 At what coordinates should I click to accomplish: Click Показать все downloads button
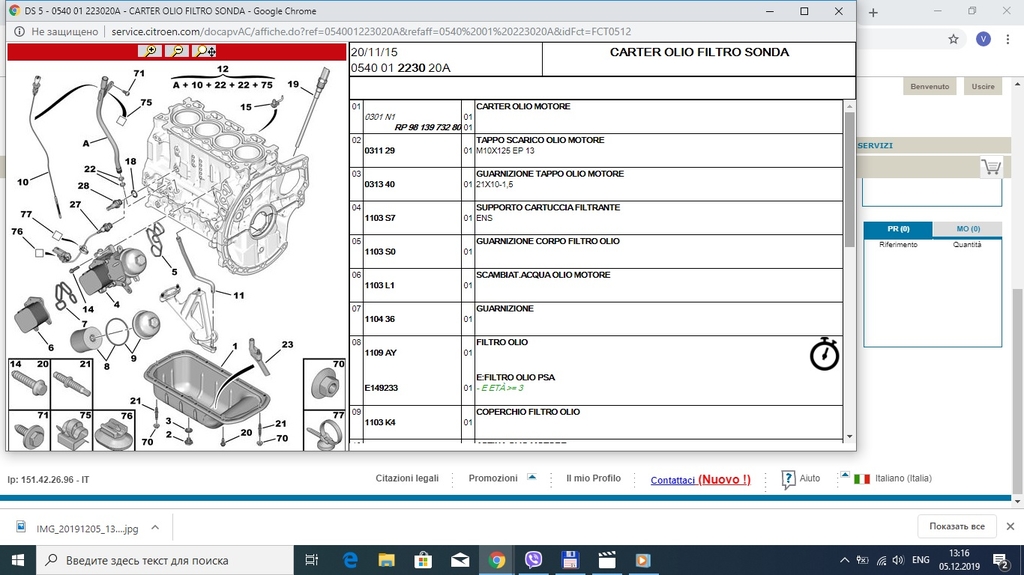click(957, 526)
